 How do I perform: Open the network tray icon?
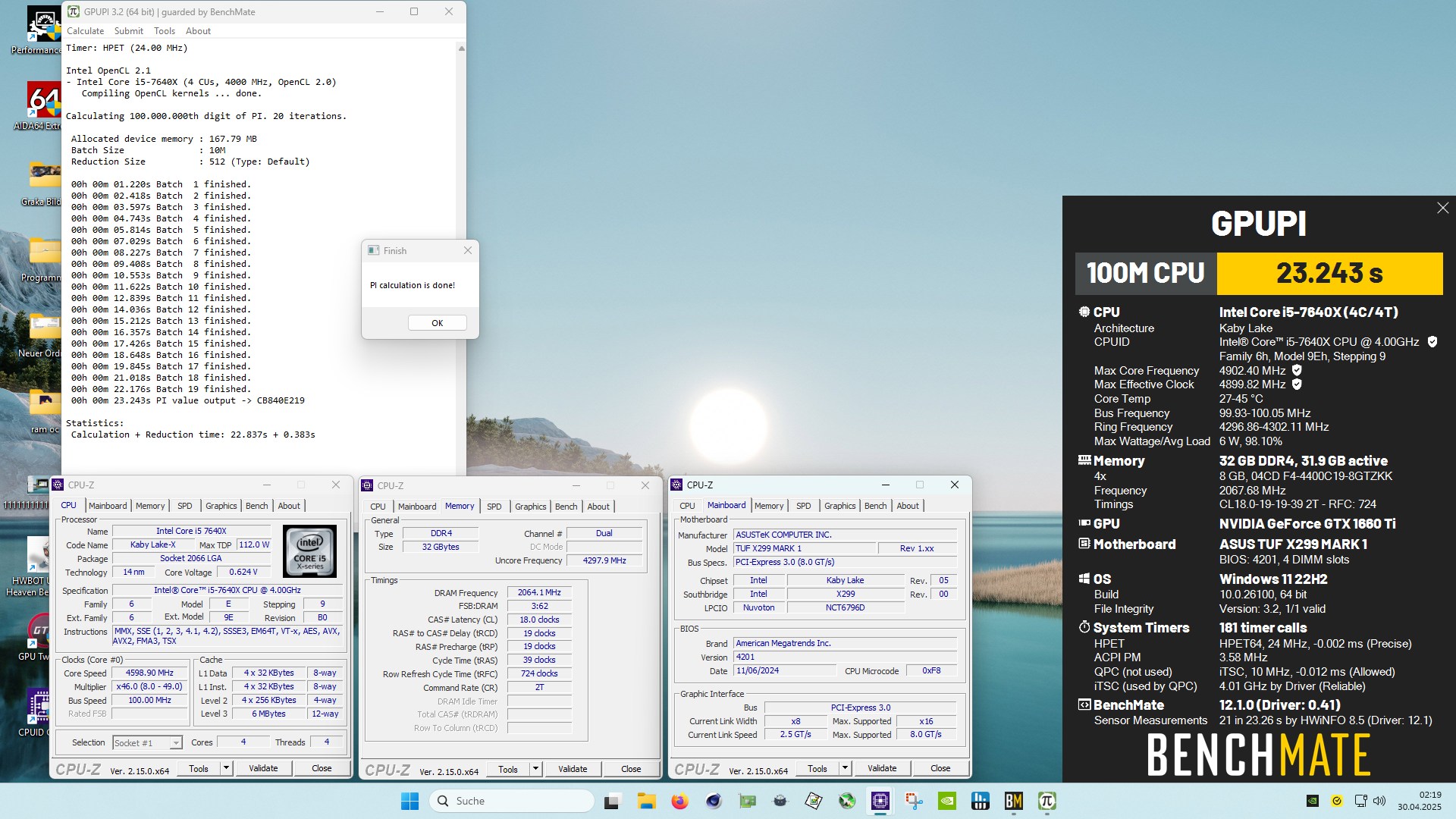(1360, 801)
